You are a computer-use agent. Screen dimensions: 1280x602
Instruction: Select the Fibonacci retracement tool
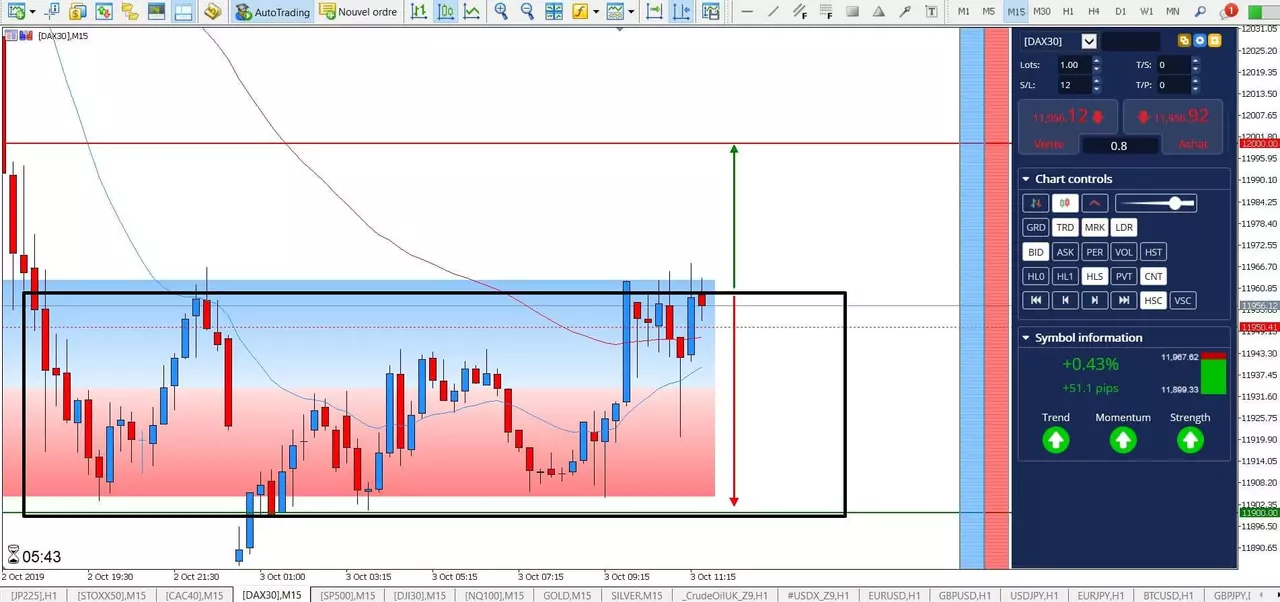(x=826, y=12)
